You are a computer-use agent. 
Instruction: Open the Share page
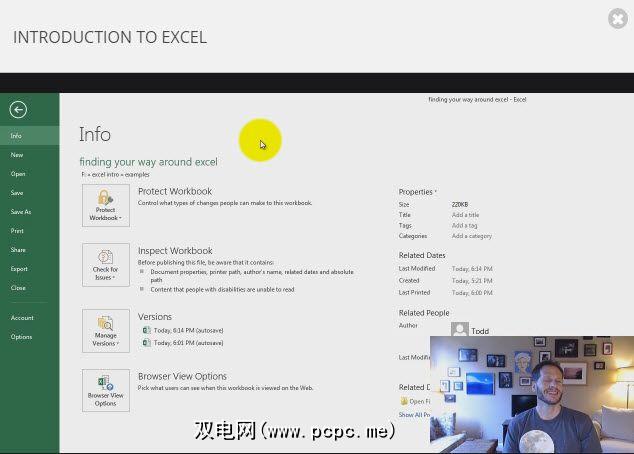point(30,250)
